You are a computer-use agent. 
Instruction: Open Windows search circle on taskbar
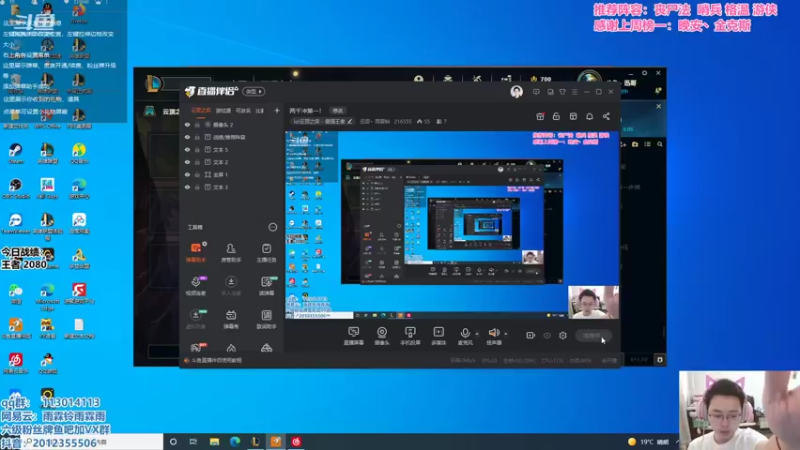click(x=173, y=442)
